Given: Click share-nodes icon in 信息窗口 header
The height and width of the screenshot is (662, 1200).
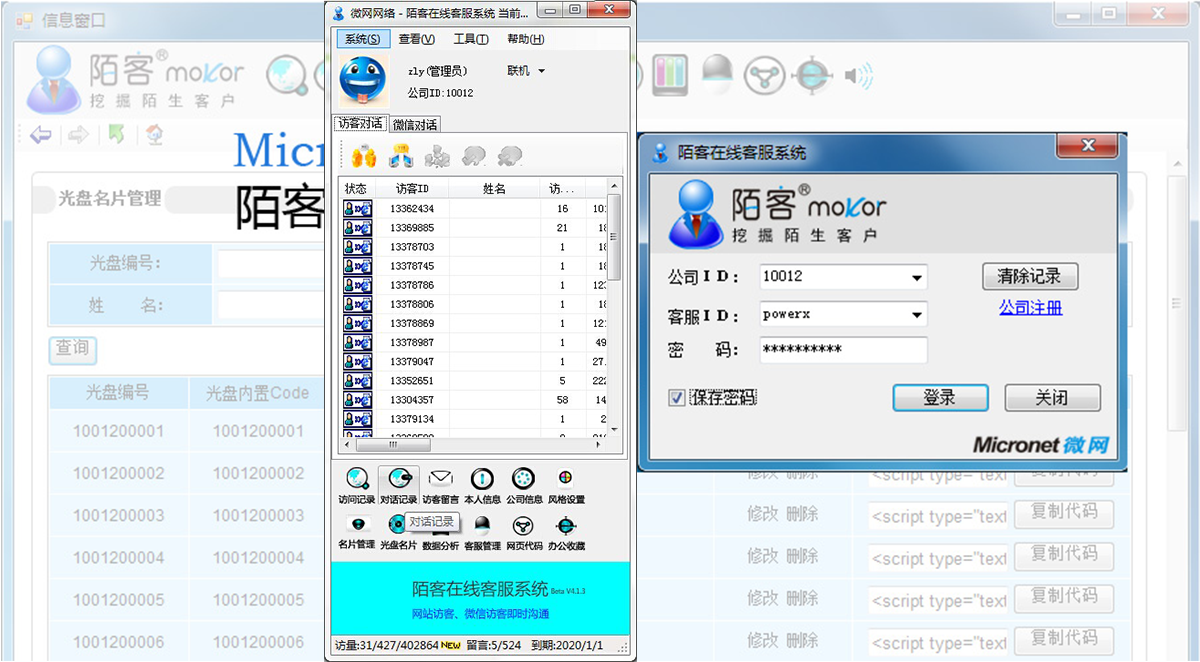Looking at the screenshot, I should click(767, 75).
